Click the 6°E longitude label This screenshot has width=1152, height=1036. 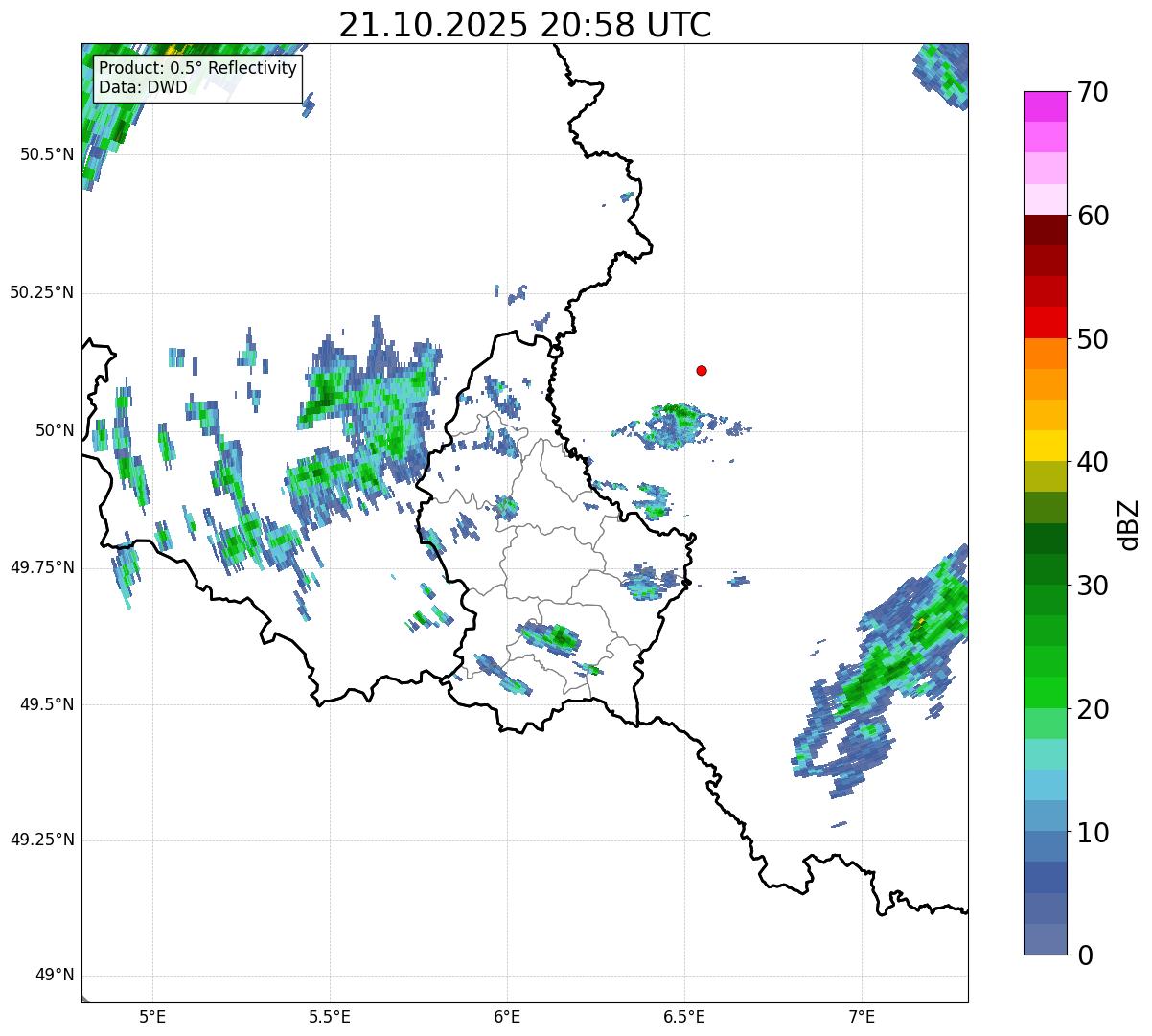pyautogui.click(x=507, y=1016)
